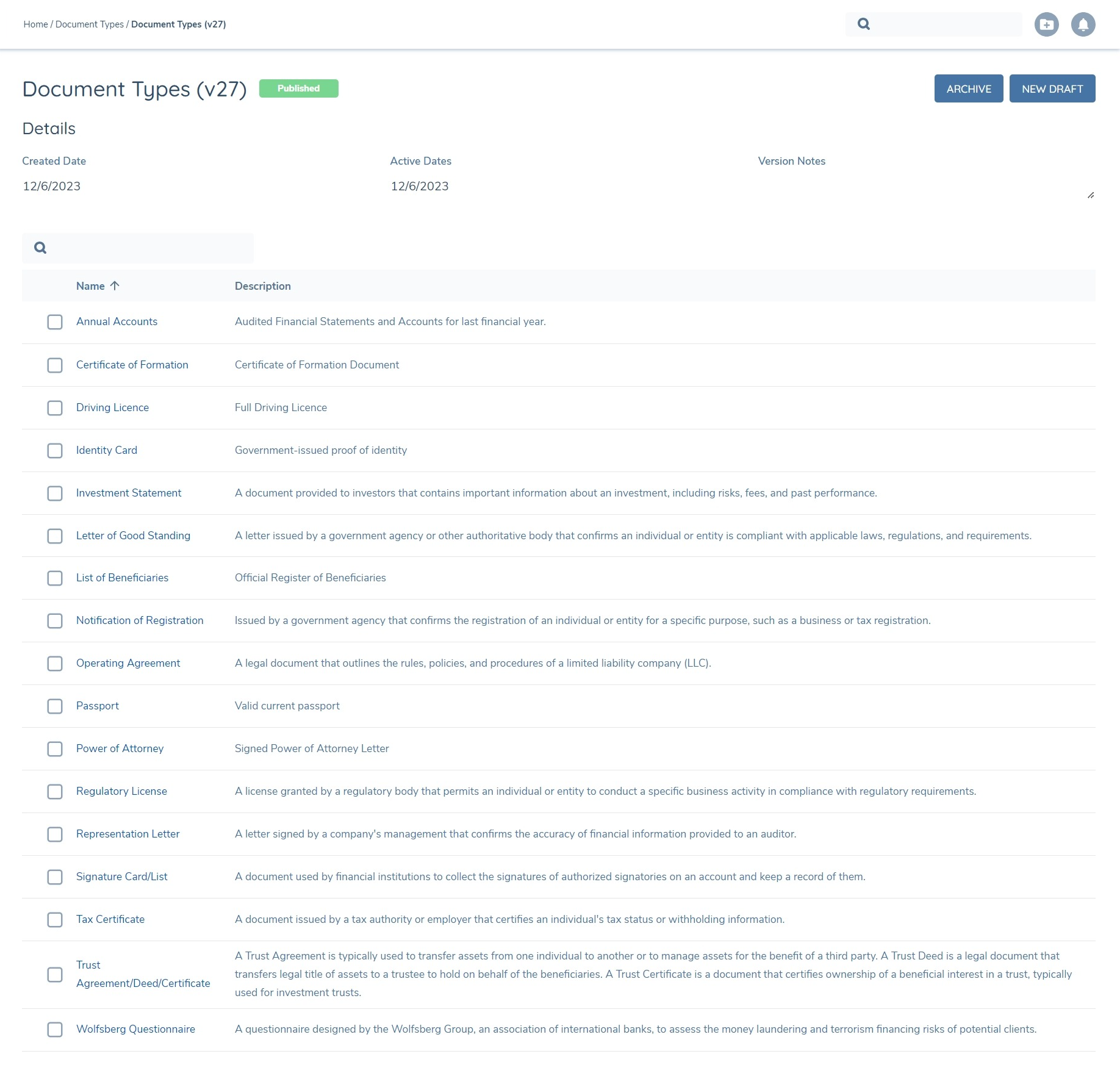The image size is (1120, 1076).
Task: Open Trust Agreement/Deed/Certificate entry
Action: pos(143,974)
